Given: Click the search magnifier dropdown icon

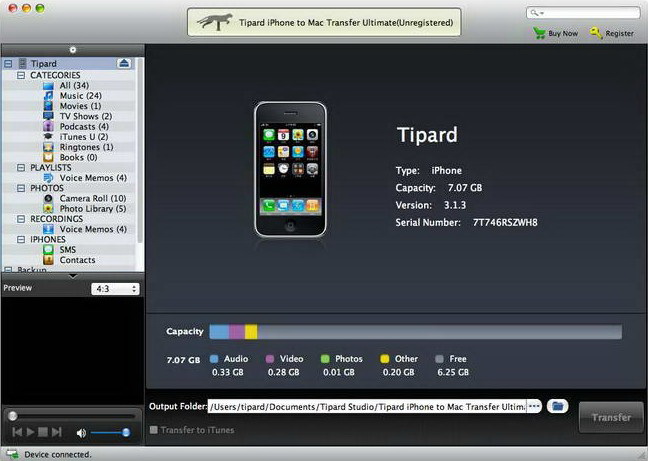Looking at the screenshot, I should tap(536, 13).
